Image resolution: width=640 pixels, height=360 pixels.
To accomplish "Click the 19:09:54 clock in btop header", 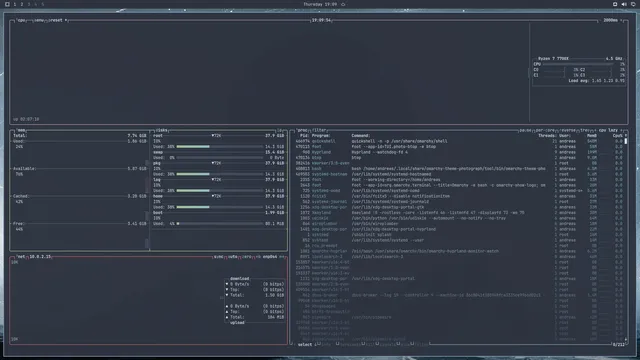I will pos(321,20).
